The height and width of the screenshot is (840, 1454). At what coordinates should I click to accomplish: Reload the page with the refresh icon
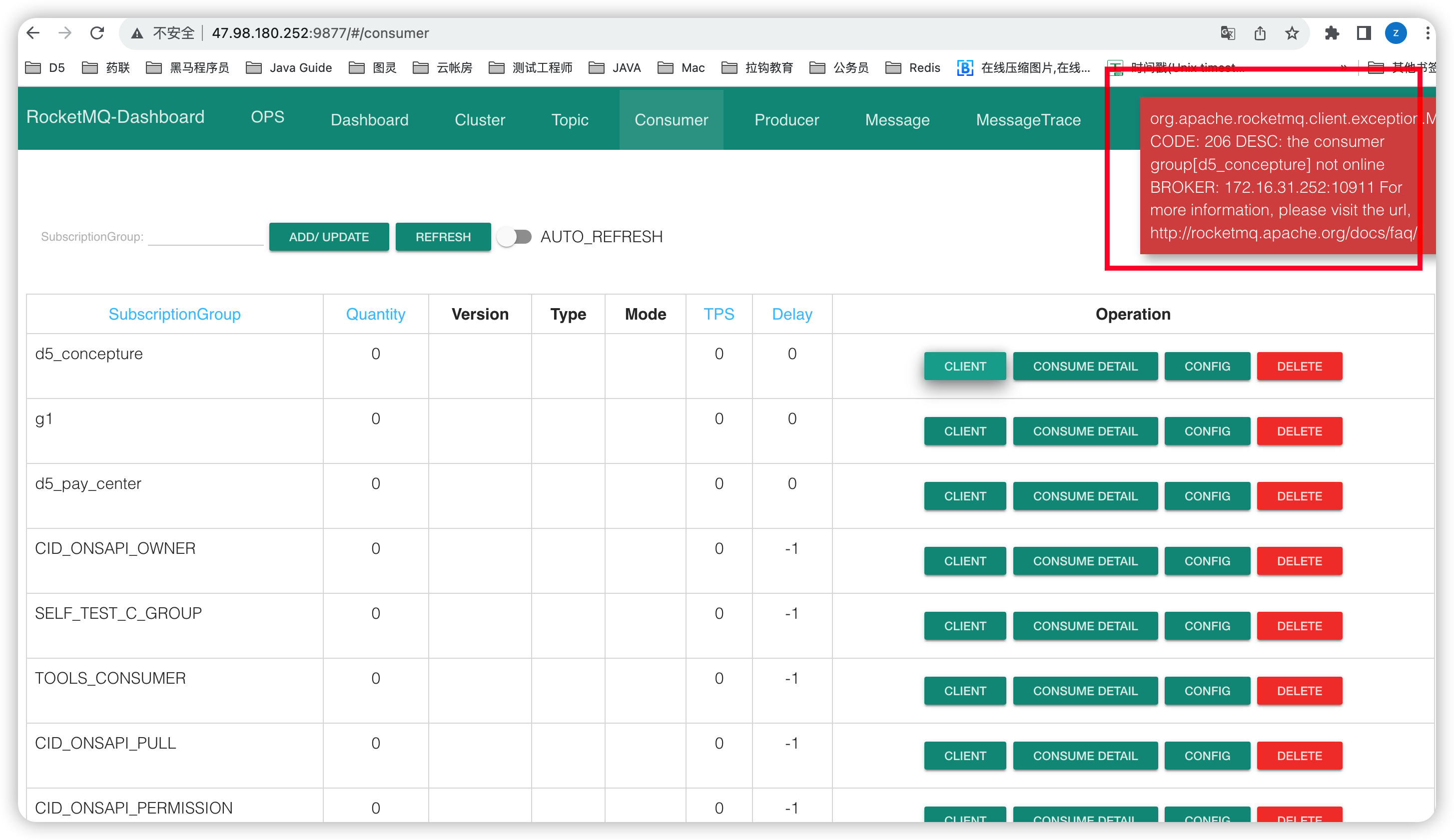(97, 33)
